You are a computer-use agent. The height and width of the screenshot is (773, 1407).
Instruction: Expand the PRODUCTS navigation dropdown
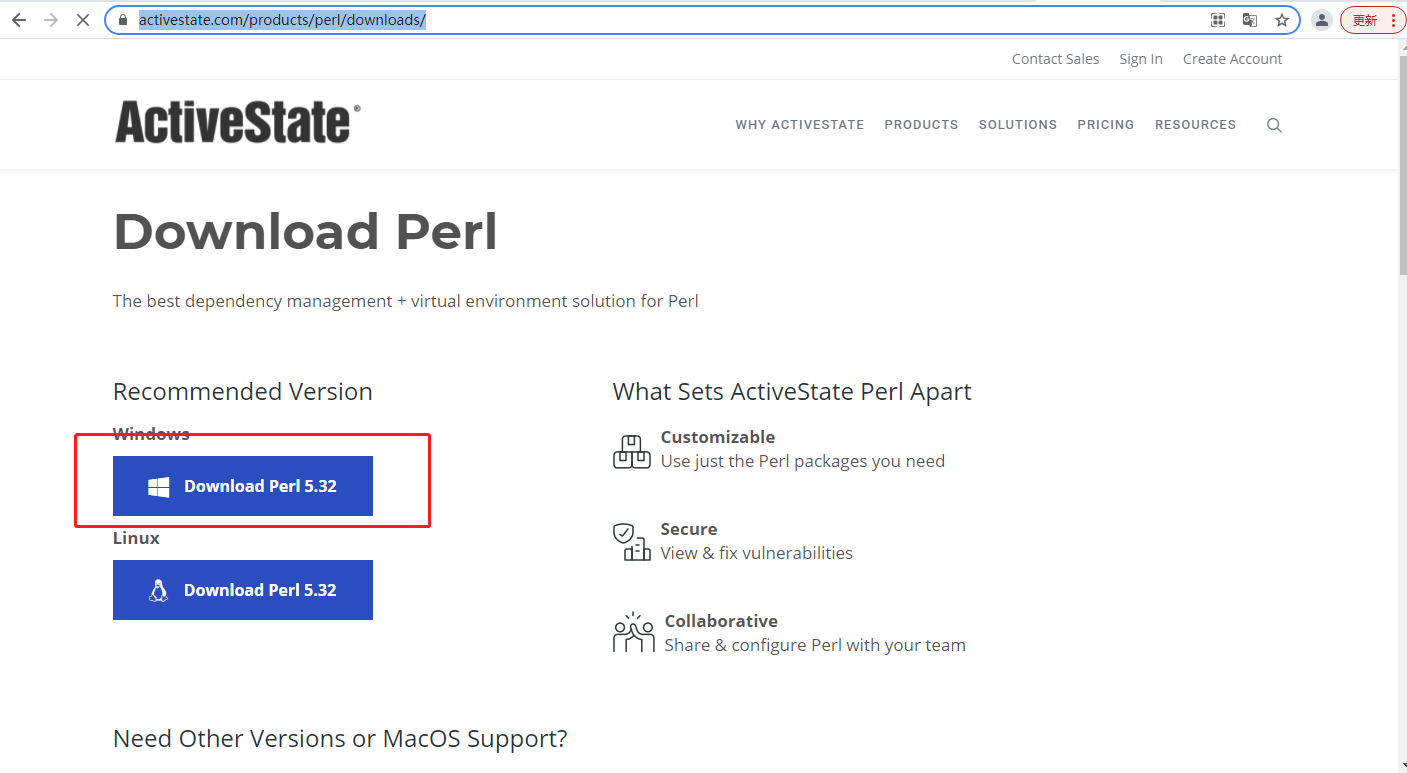click(x=921, y=124)
